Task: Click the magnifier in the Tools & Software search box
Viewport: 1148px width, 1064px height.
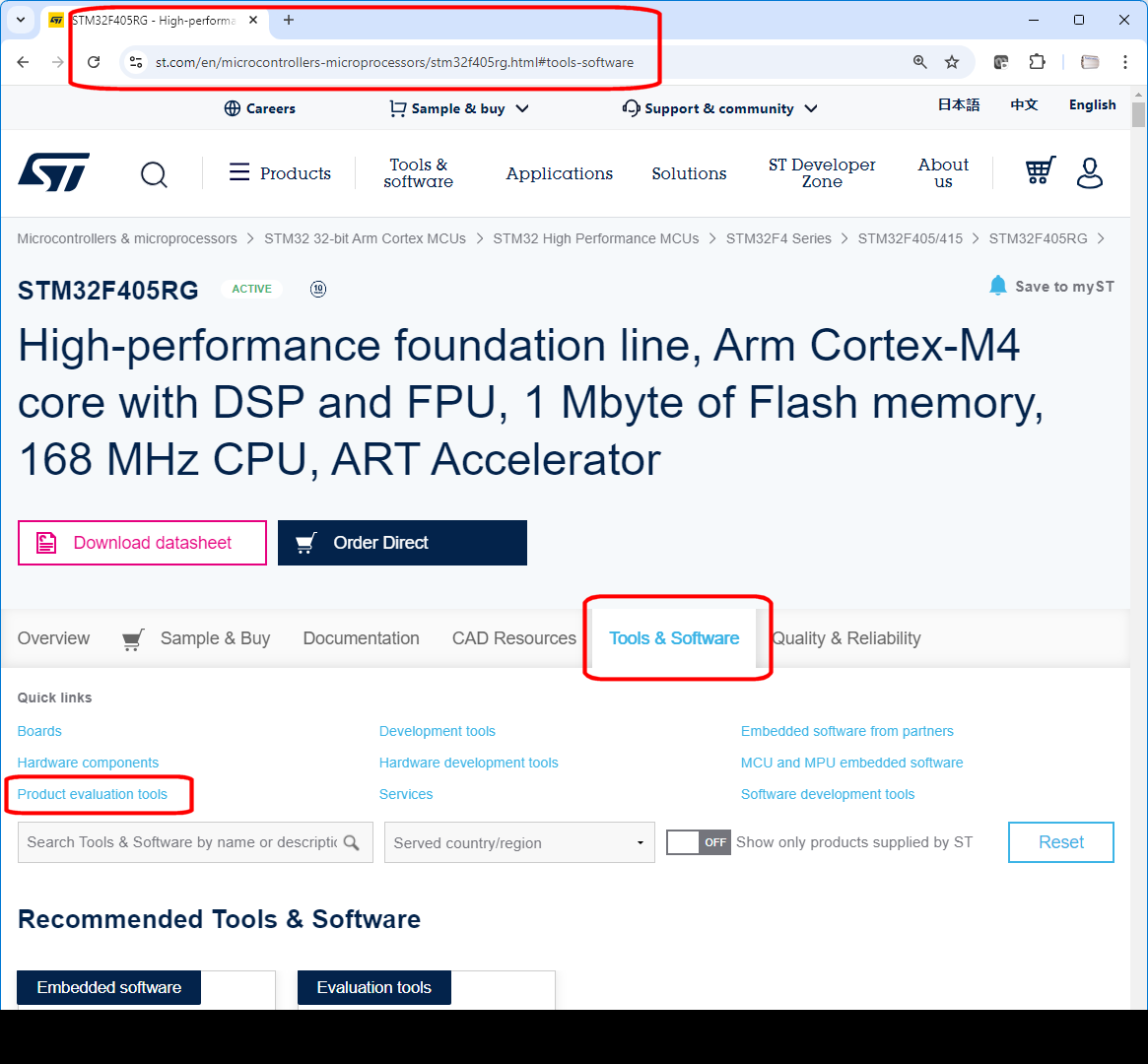Action: tap(352, 843)
